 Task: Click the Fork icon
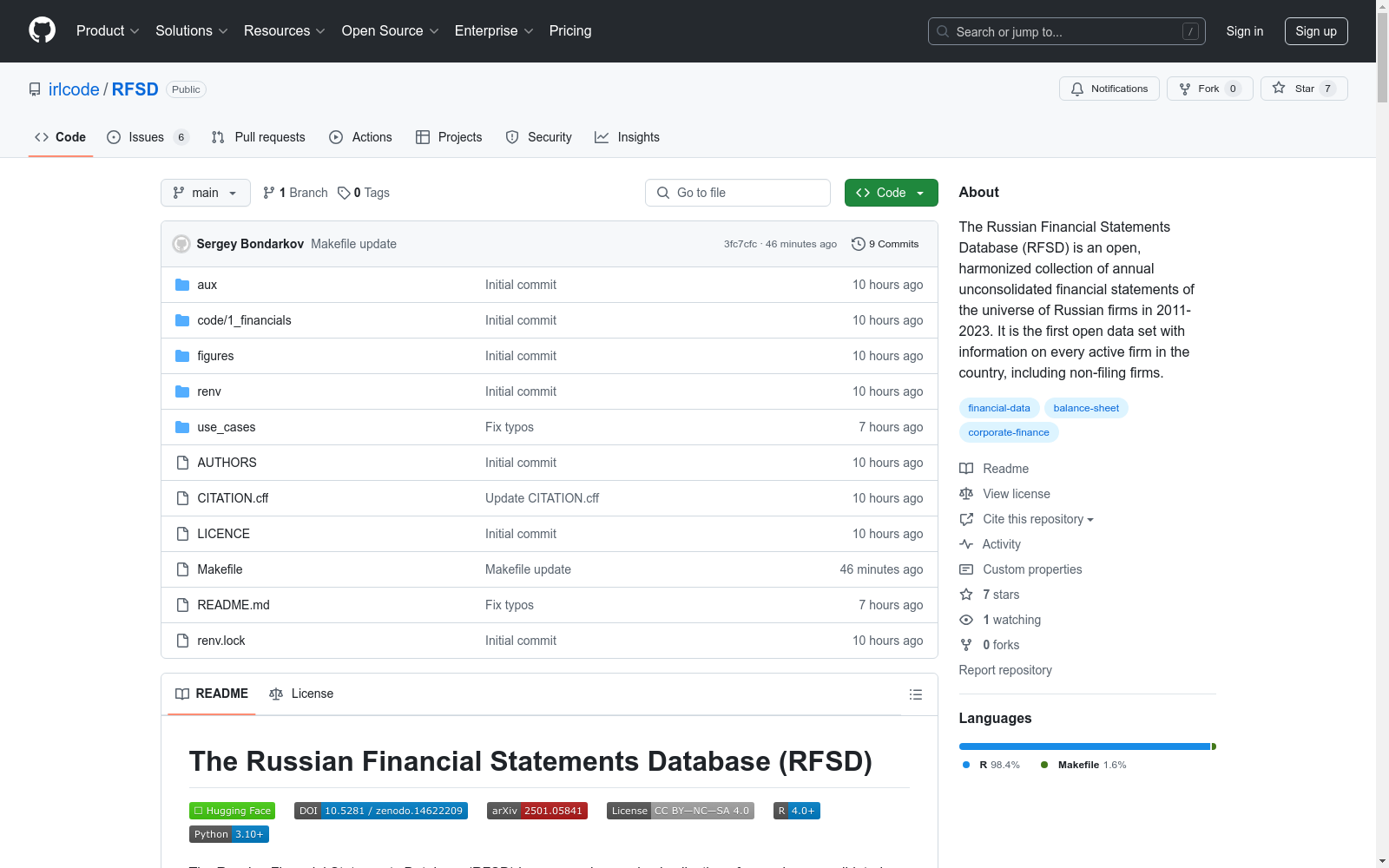[x=1185, y=89]
